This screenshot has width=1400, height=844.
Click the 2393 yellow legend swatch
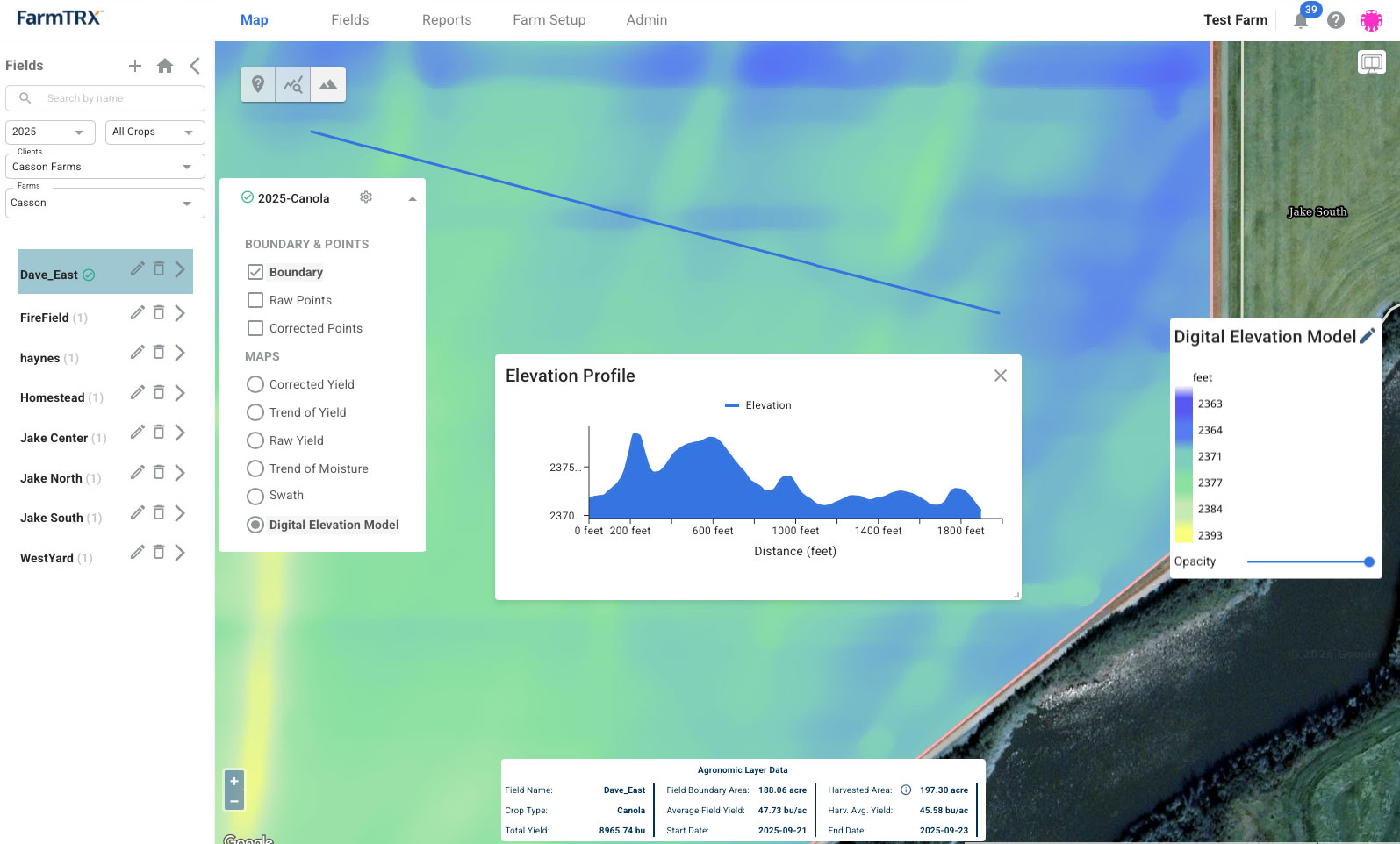pos(1183,533)
